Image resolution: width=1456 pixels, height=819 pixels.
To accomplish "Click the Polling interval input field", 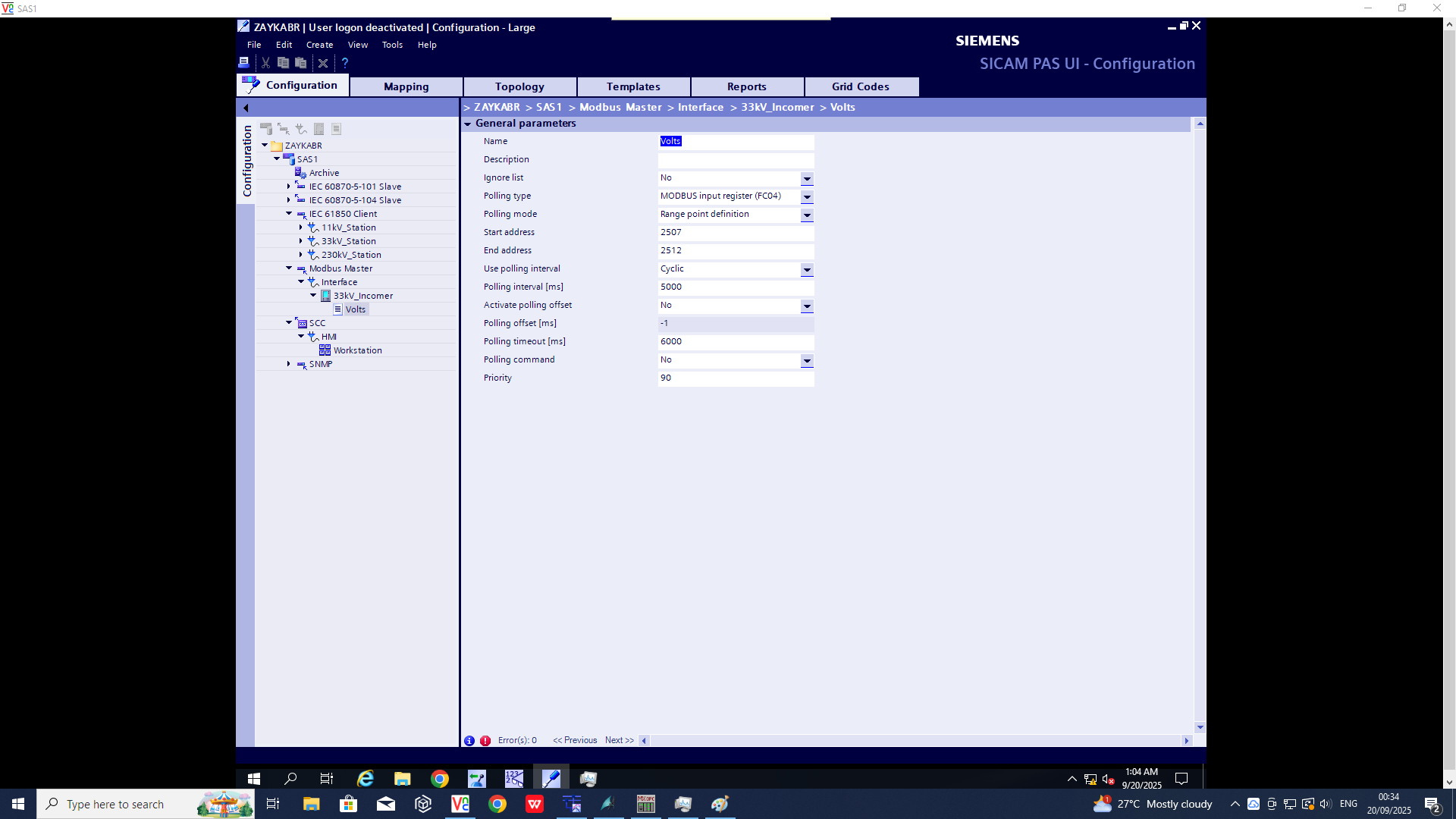I will click(x=735, y=287).
